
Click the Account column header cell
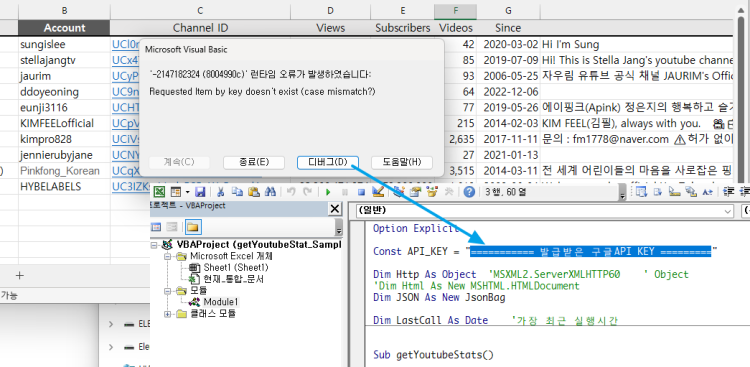[x=64, y=28]
